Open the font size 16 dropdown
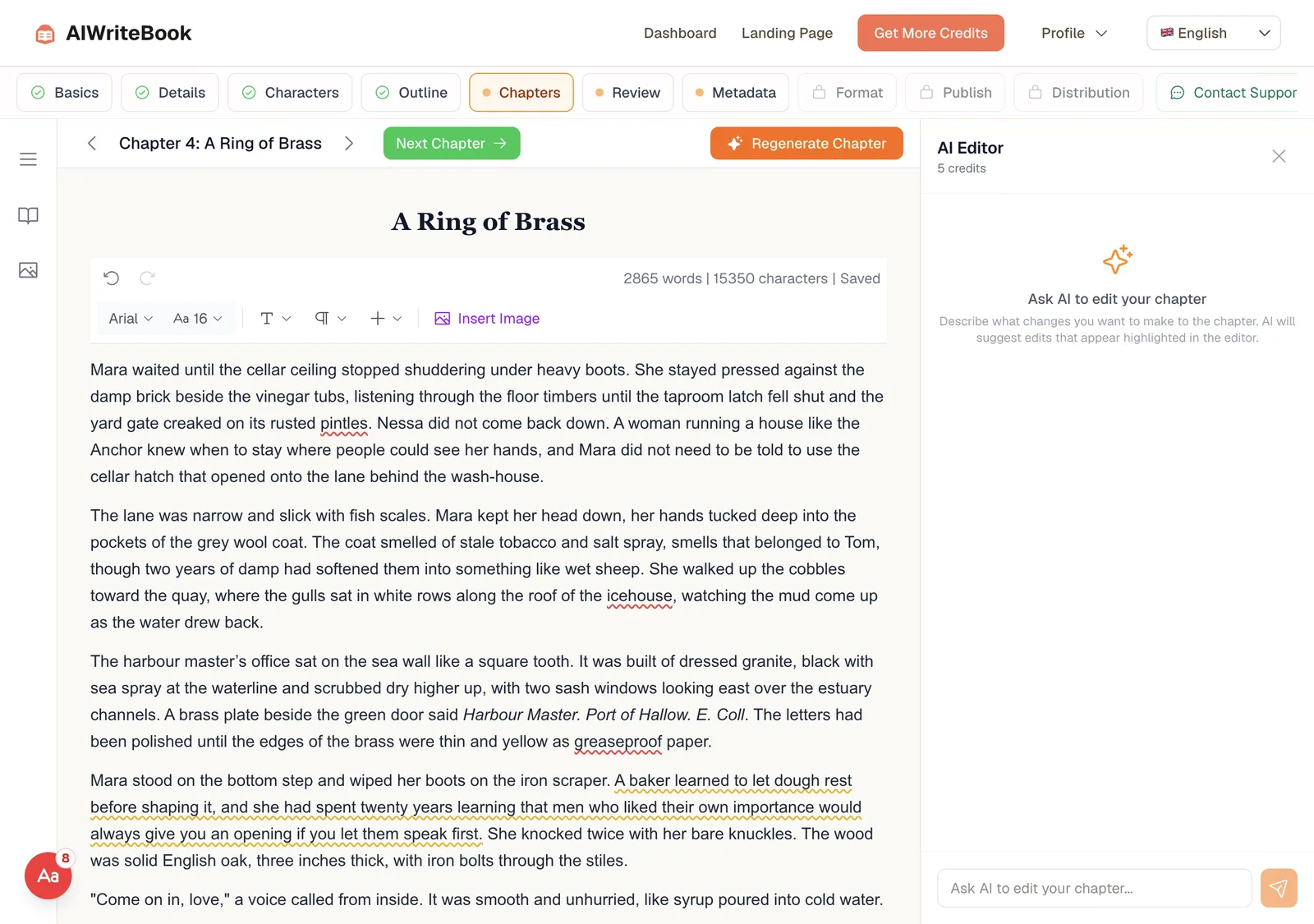This screenshot has width=1314, height=924. [198, 319]
